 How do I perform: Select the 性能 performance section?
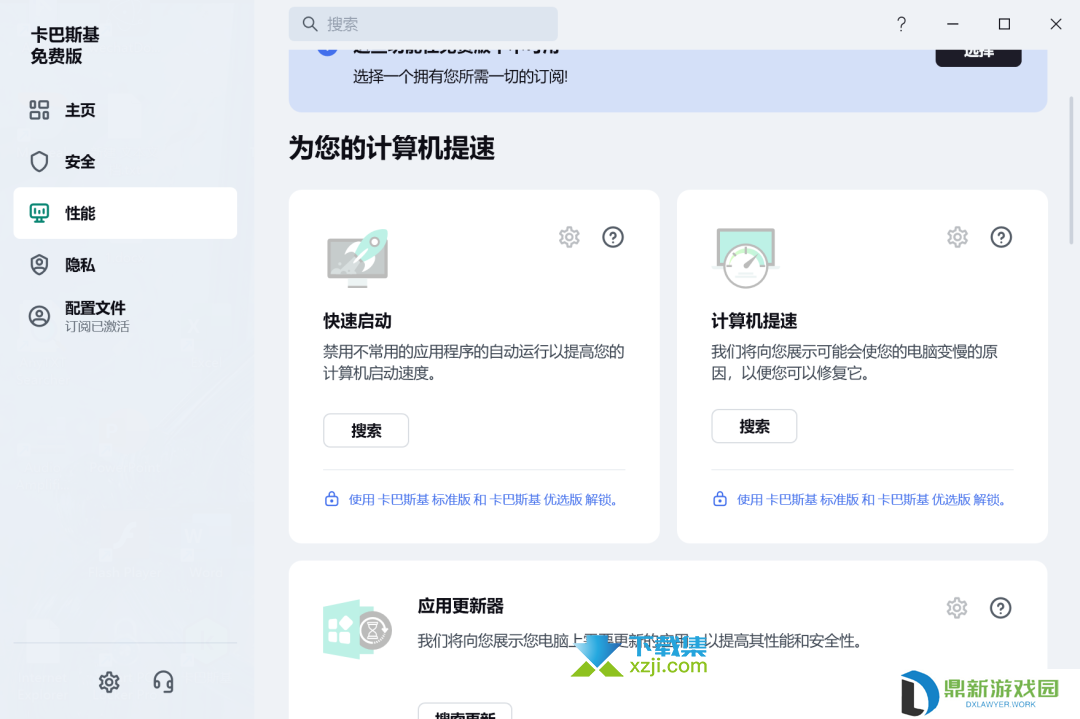pyautogui.click(x=125, y=213)
